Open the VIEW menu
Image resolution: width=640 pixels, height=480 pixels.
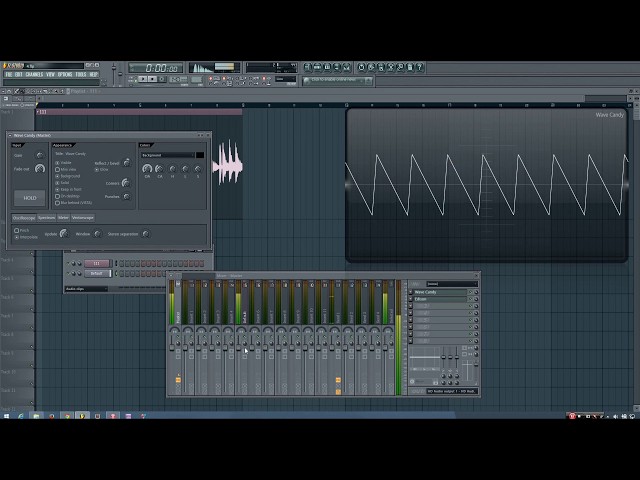(x=50, y=74)
